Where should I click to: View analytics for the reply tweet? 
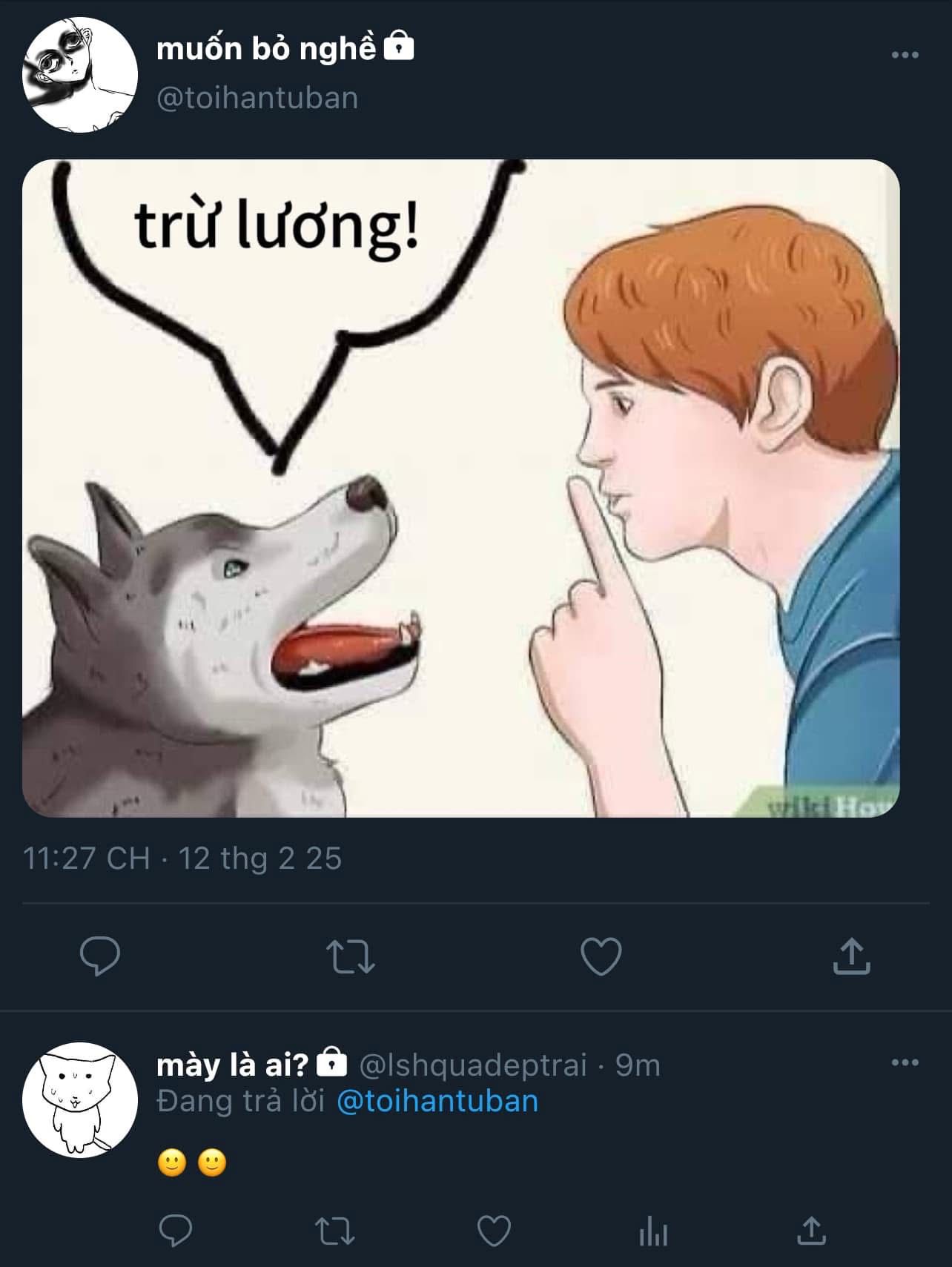click(x=653, y=1232)
